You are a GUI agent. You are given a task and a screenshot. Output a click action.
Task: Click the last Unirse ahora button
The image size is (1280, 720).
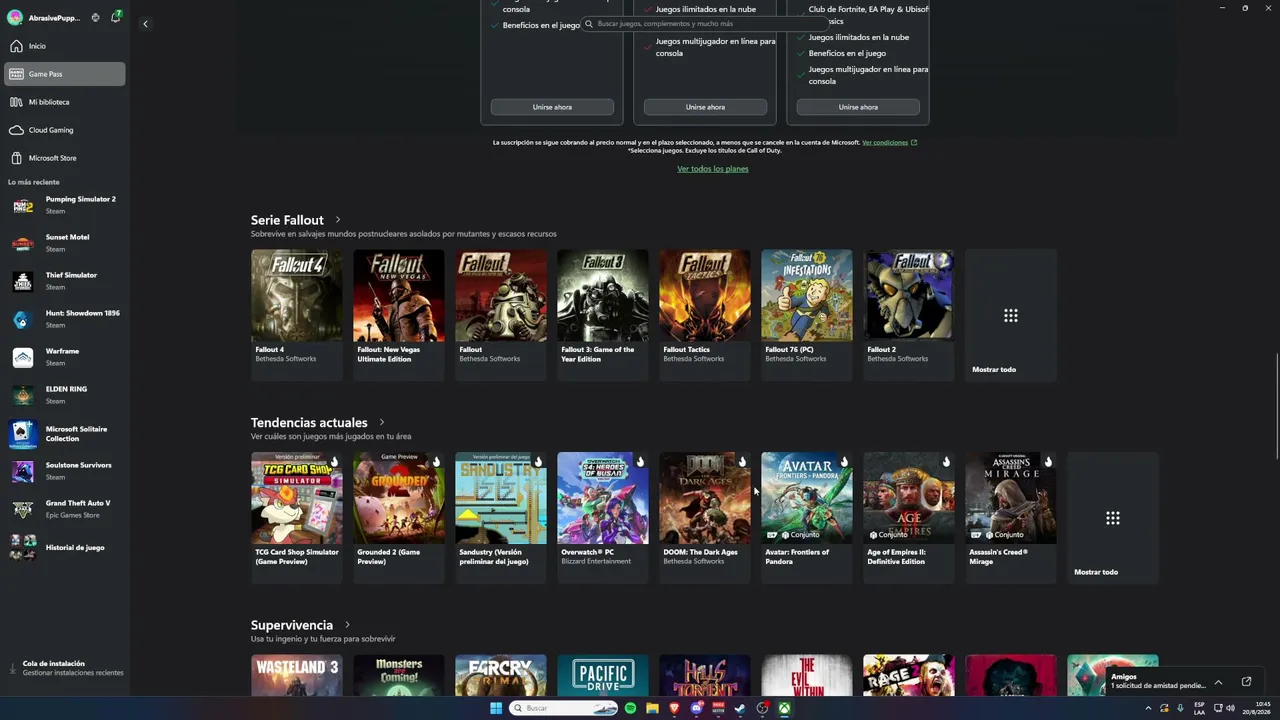pos(858,107)
